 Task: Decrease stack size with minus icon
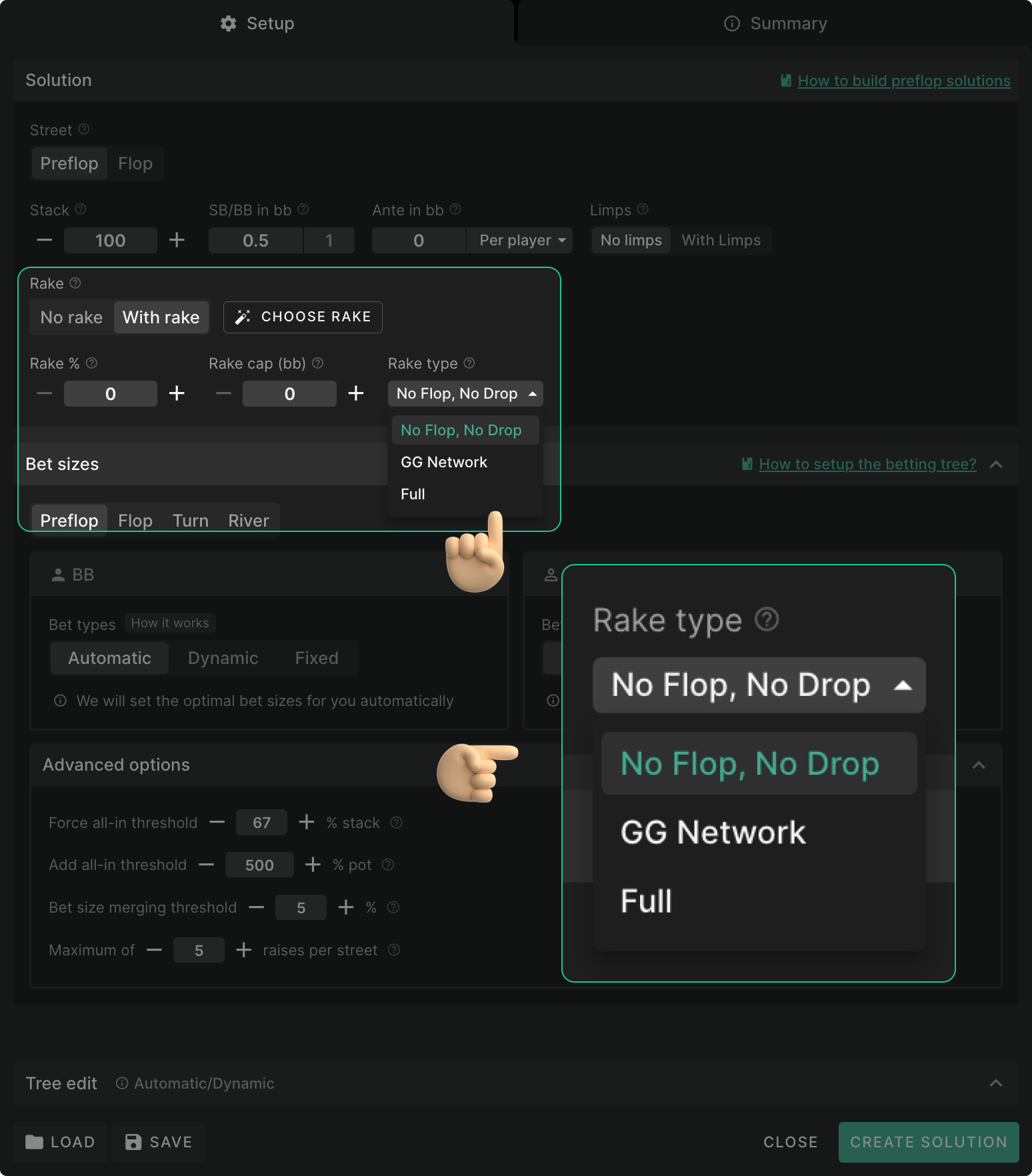coord(44,240)
